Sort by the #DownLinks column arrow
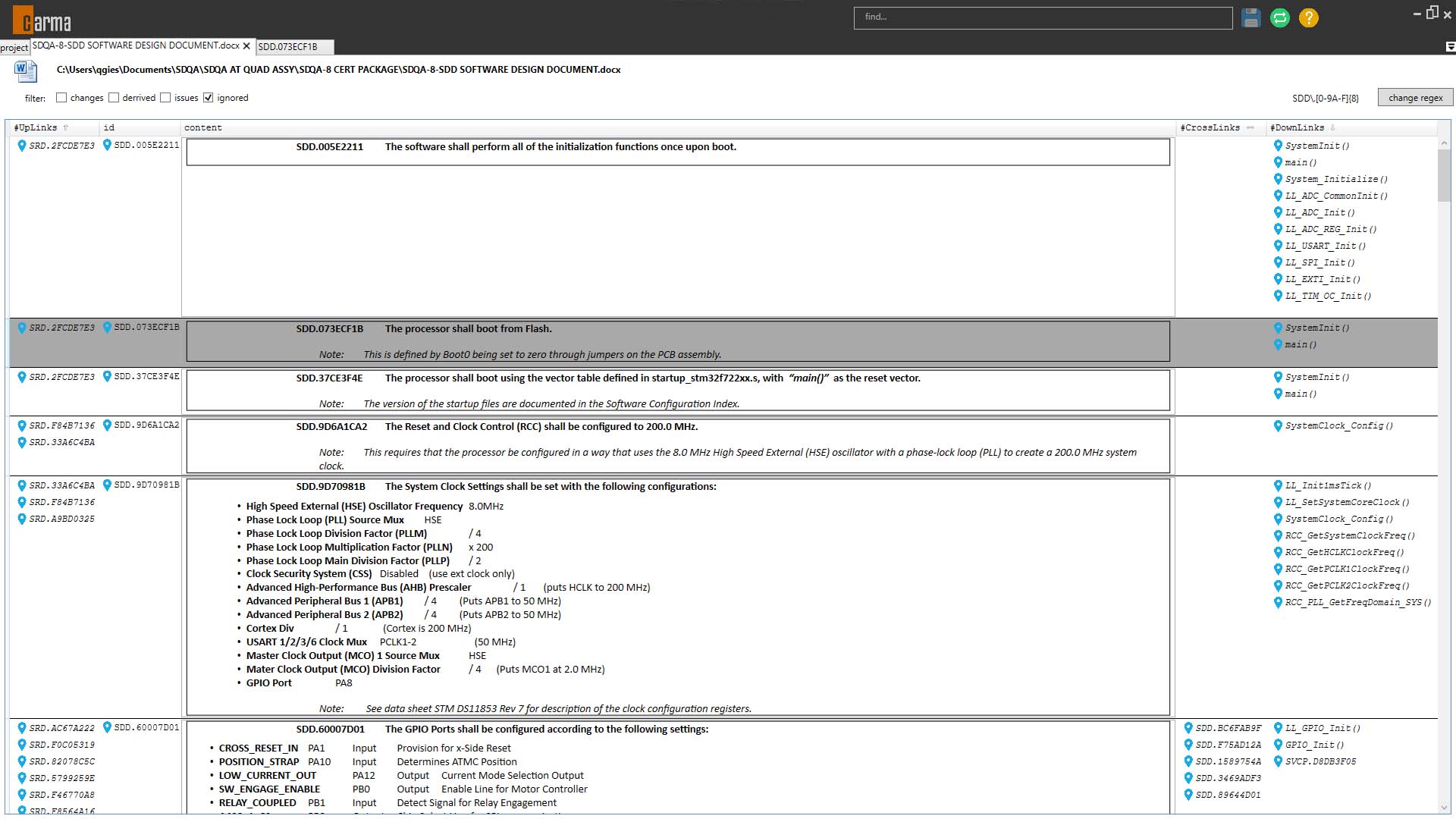The image size is (1456, 819). click(1332, 127)
